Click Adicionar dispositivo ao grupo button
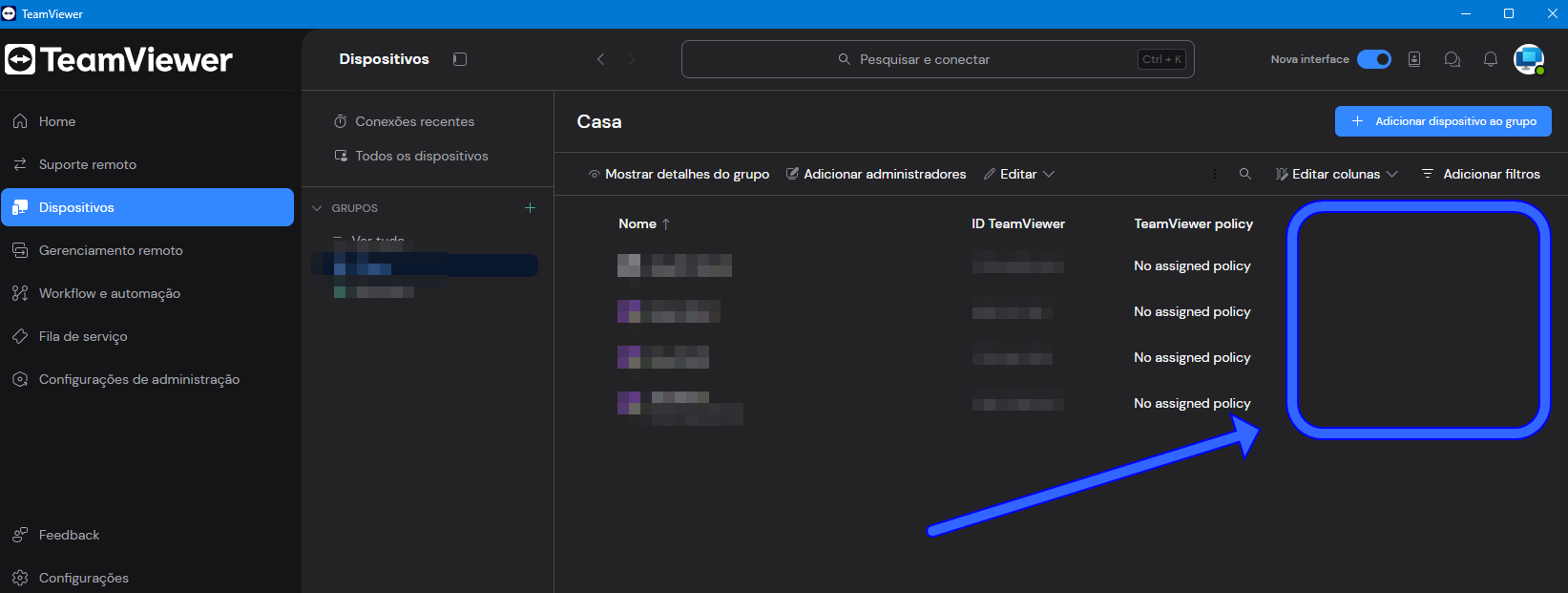 1443,121
